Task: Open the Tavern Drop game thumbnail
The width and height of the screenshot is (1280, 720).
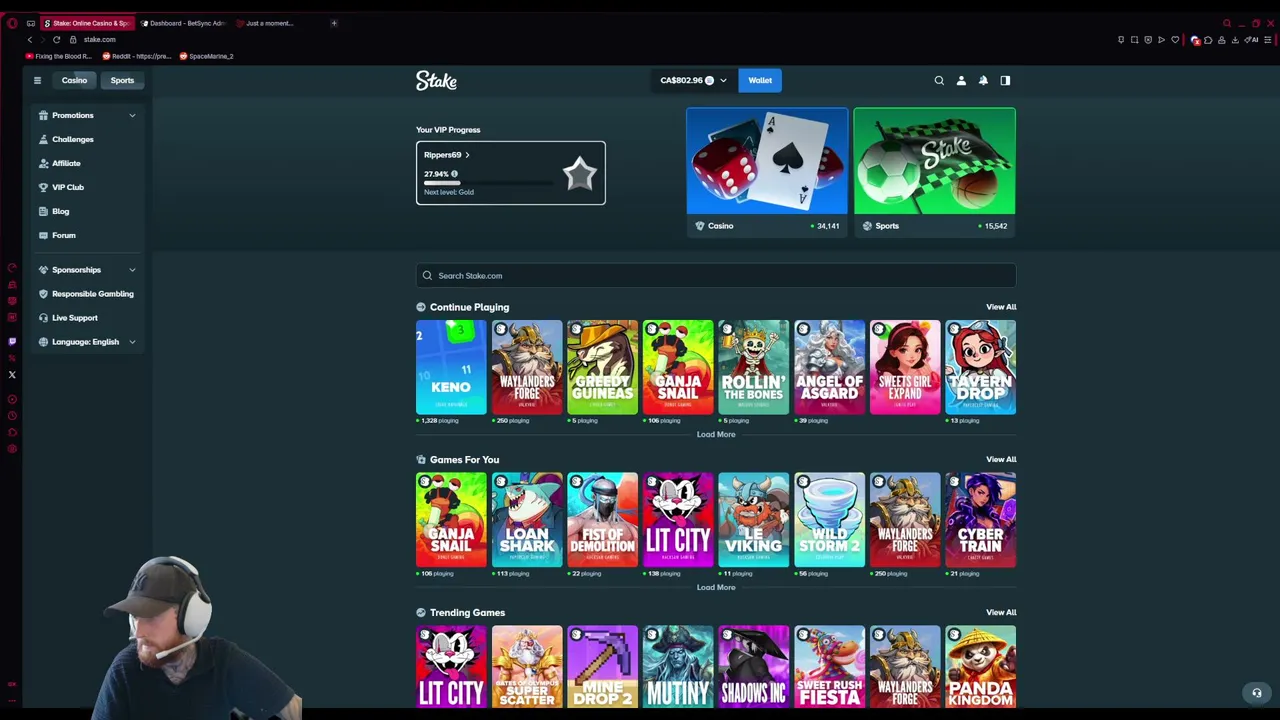Action: tap(980, 367)
